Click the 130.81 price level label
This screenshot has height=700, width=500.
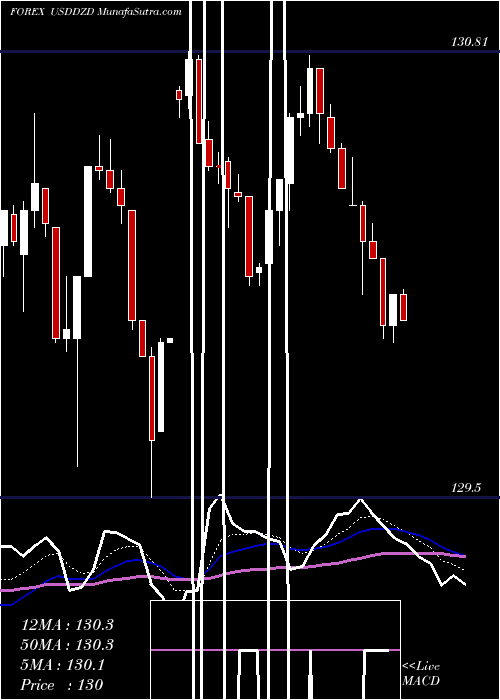click(x=469, y=42)
